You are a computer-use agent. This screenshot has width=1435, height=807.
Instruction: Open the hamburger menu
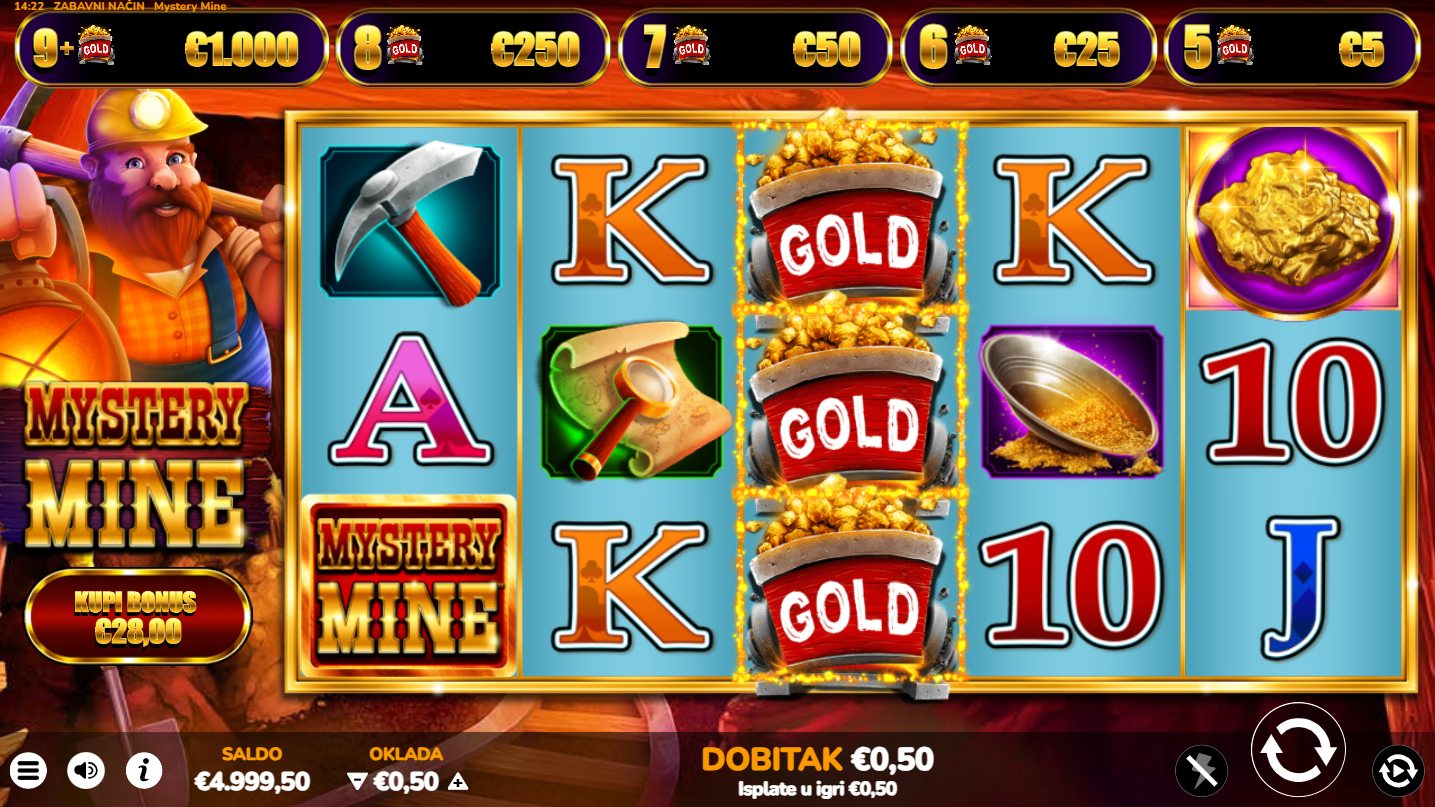pyautogui.click(x=29, y=770)
